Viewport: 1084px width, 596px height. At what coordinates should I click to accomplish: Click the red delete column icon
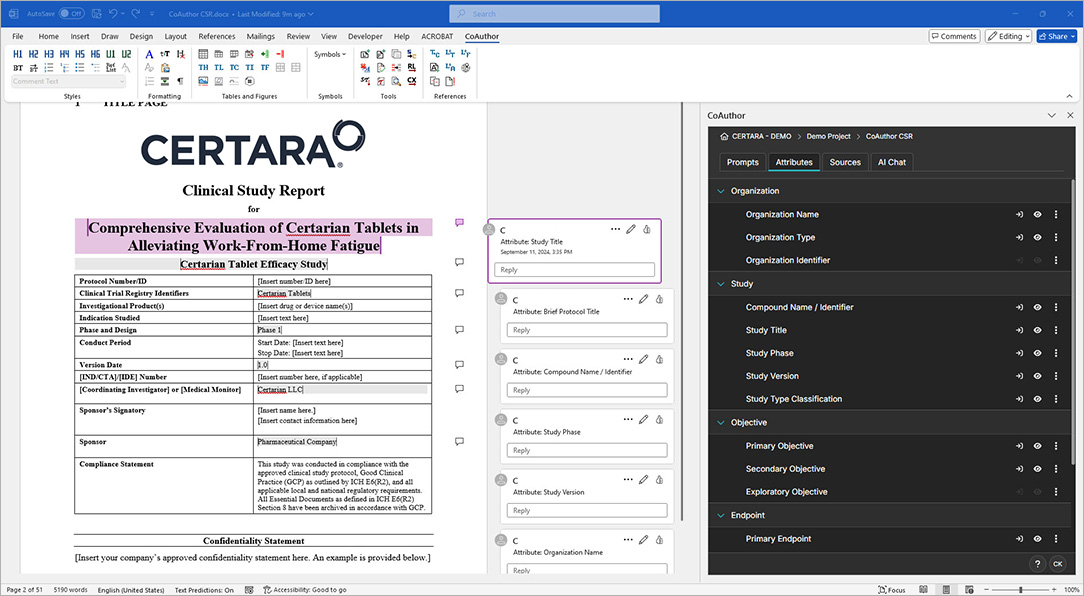click(280, 54)
